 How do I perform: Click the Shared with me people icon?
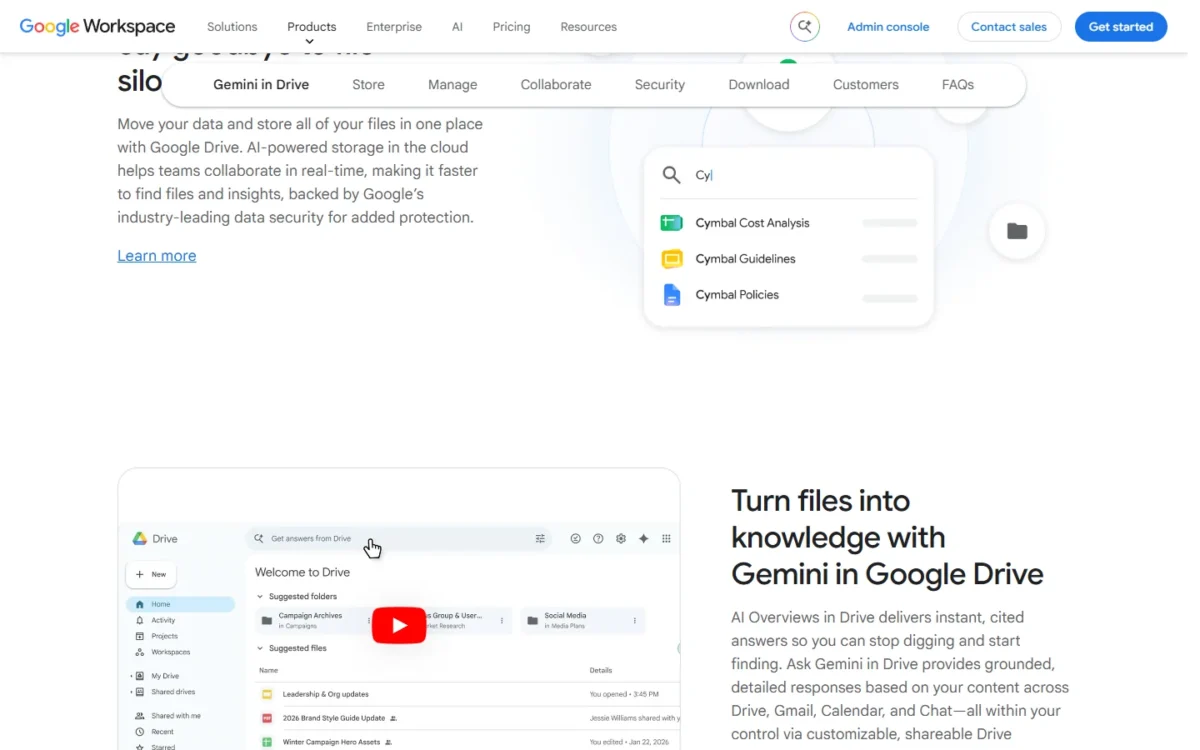pos(140,716)
